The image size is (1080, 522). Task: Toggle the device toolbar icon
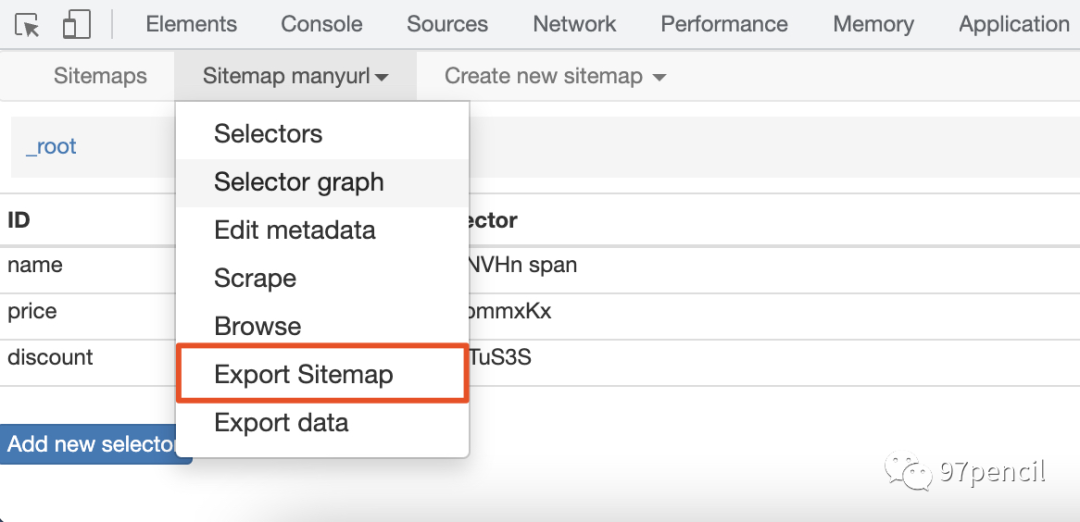pyautogui.click(x=77, y=25)
